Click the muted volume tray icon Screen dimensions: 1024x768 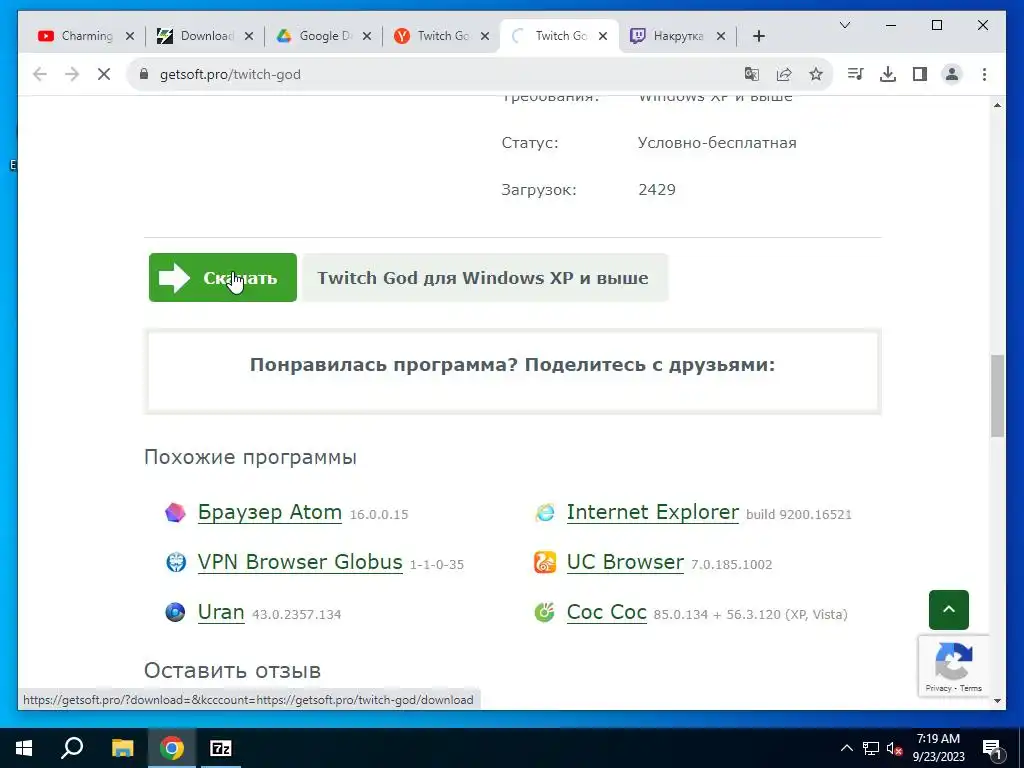point(895,748)
